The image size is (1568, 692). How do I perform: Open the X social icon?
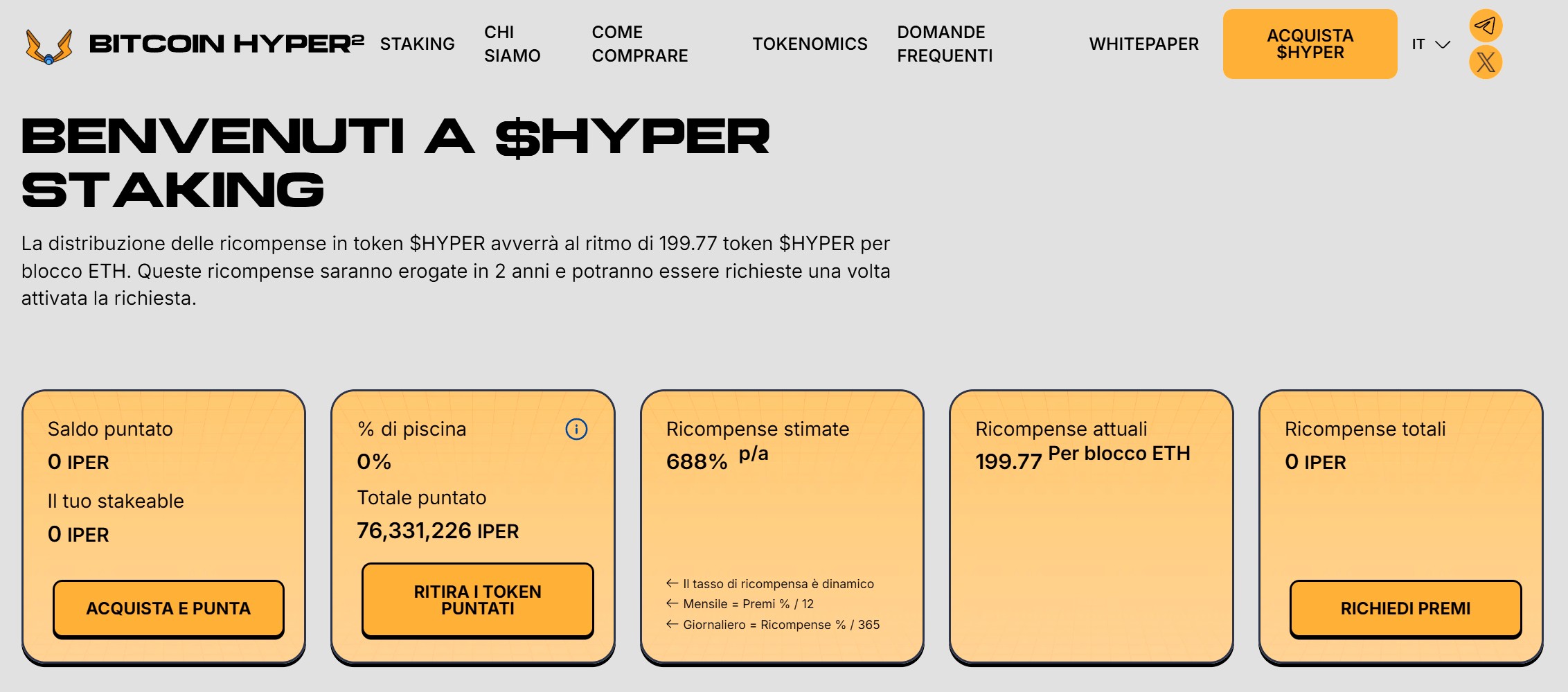click(x=1486, y=62)
